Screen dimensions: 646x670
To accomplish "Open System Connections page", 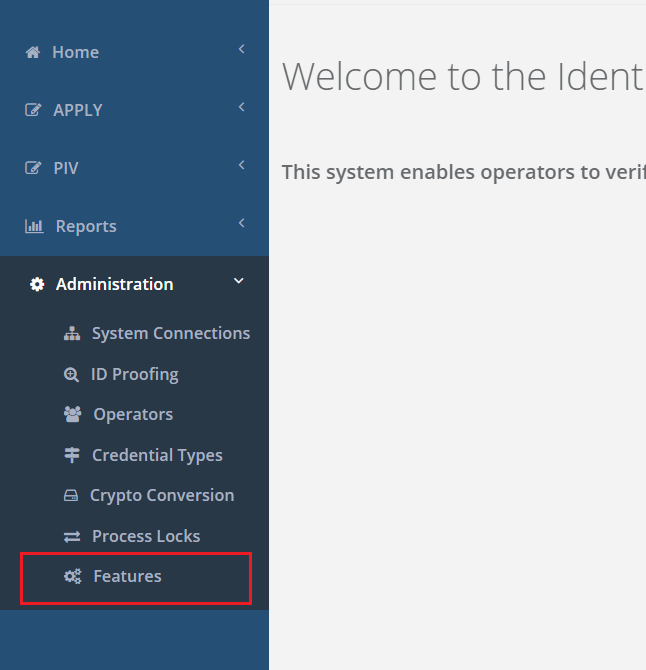I will (171, 333).
